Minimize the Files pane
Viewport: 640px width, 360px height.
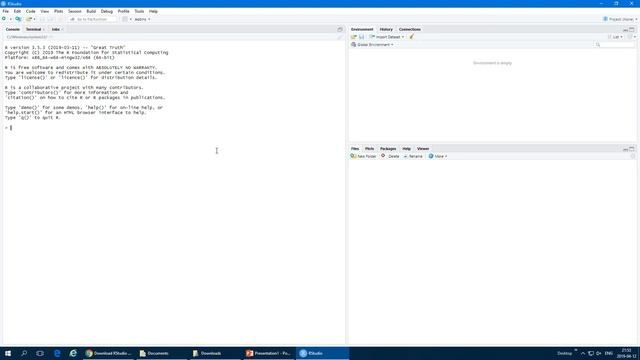point(625,149)
